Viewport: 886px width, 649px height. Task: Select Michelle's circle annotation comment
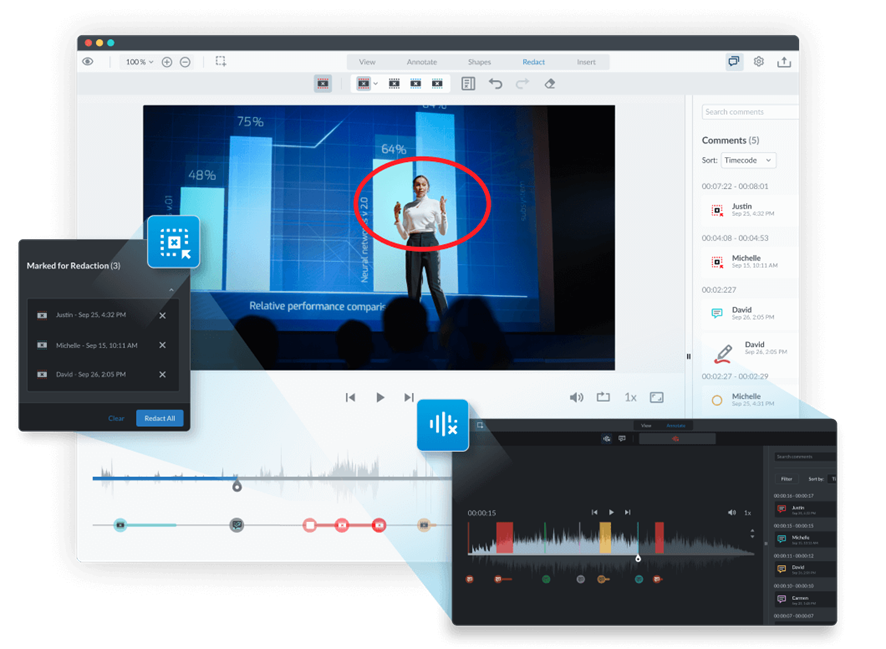pos(750,399)
